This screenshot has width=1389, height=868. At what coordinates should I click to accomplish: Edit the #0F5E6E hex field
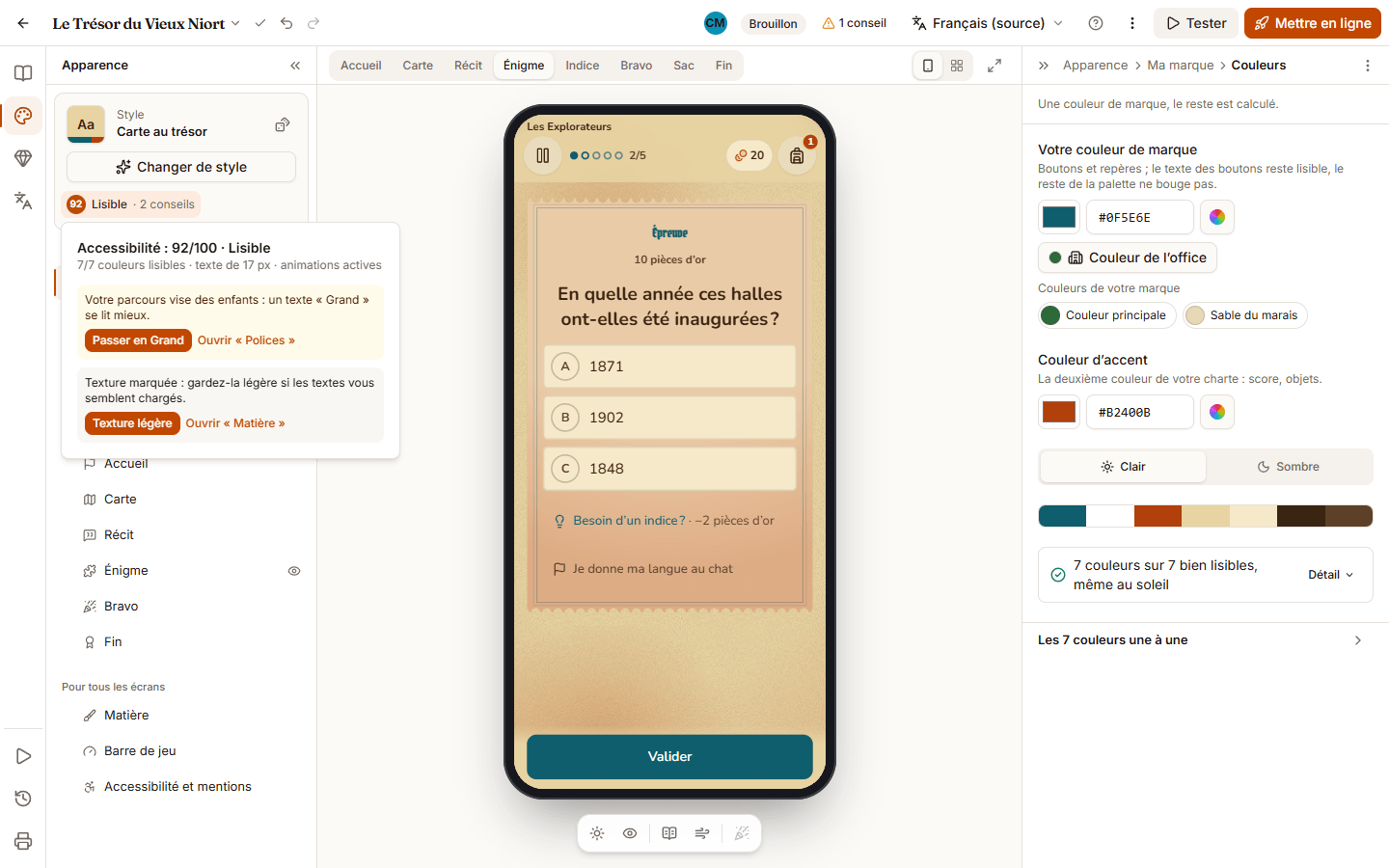click(x=1140, y=217)
